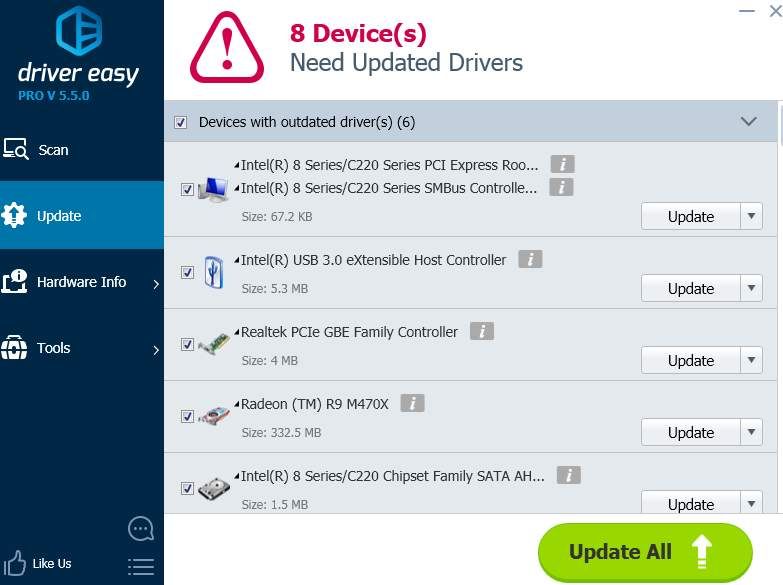Open the Scan tab in sidebar
This screenshot has width=783, height=585.
click(53, 150)
